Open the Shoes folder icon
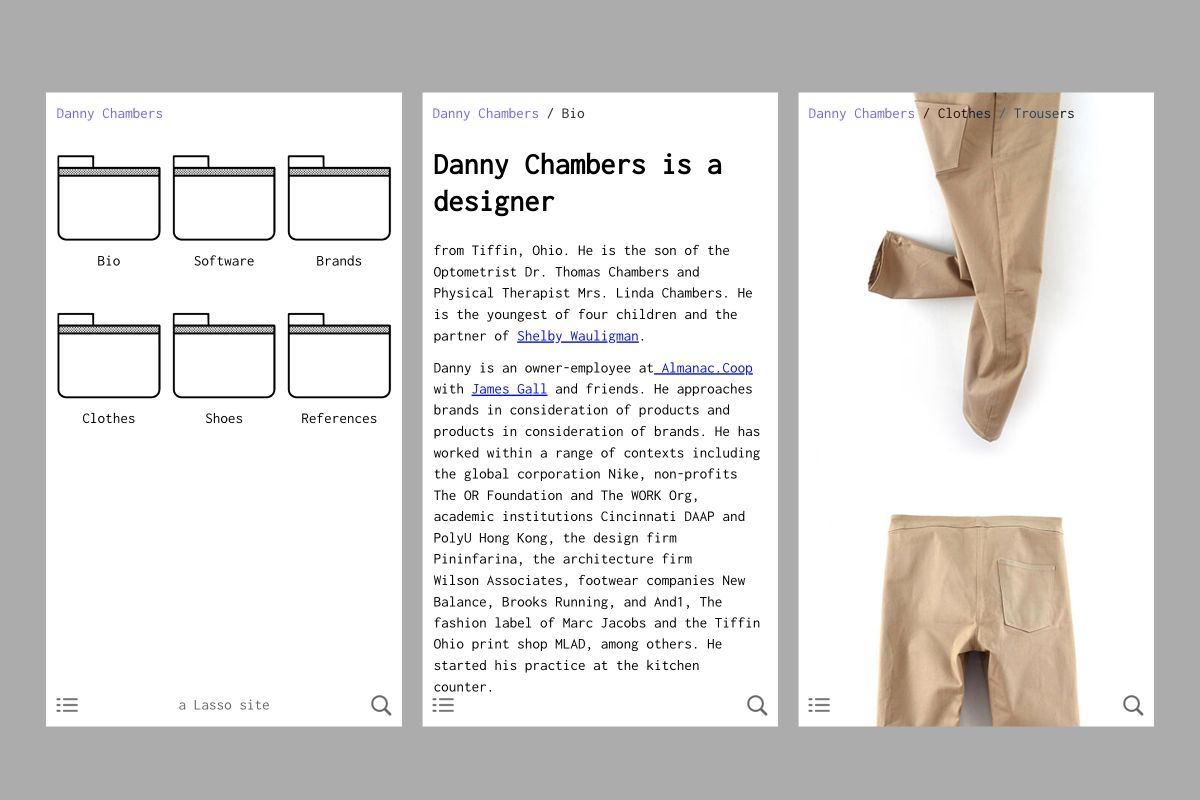Screen dimensions: 1200x800 [x=224, y=356]
